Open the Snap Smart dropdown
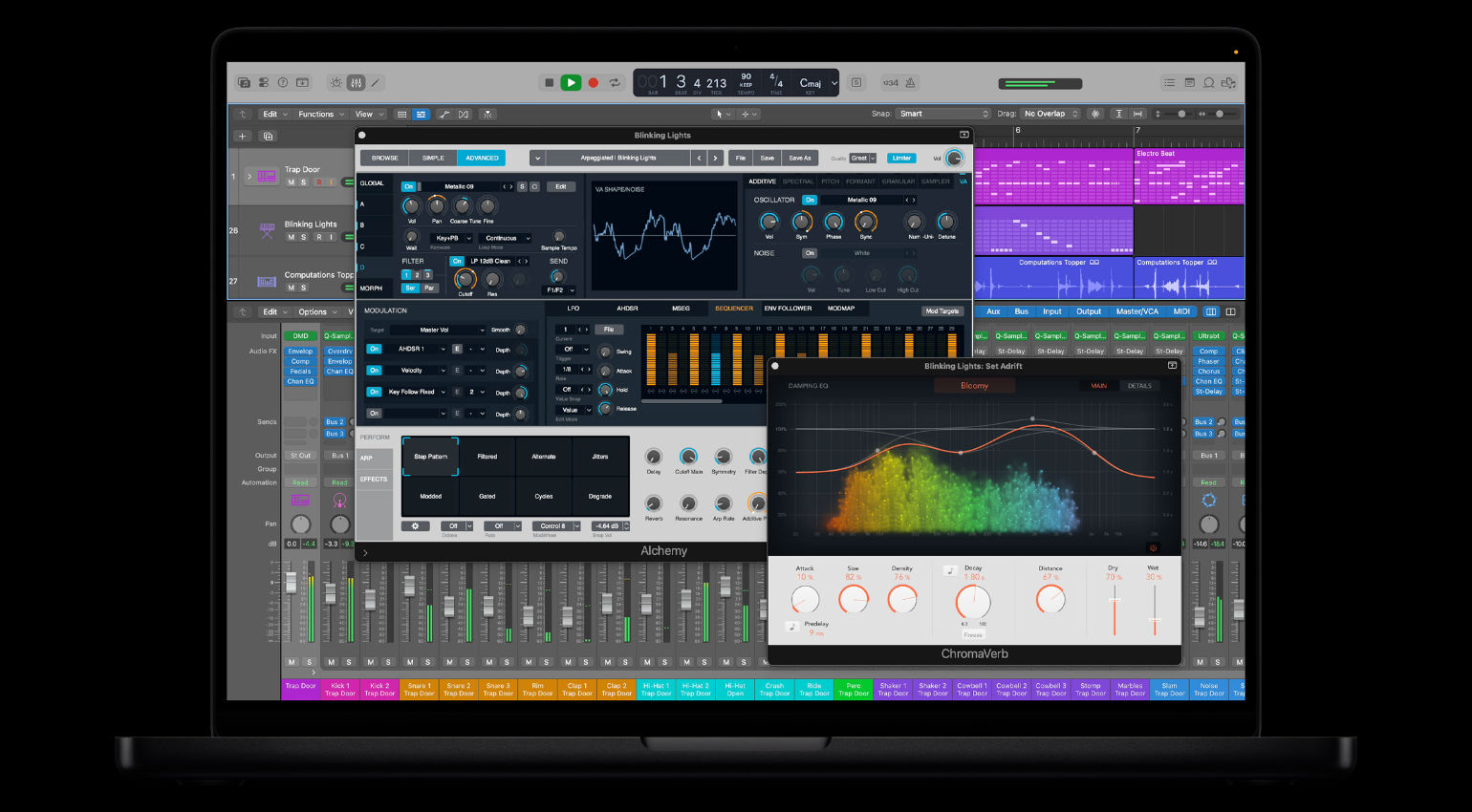The height and width of the screenshot is (812, 1472). 943,114
